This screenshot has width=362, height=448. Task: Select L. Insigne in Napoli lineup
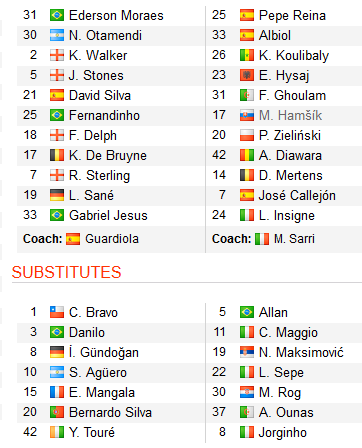pos(287,216)
